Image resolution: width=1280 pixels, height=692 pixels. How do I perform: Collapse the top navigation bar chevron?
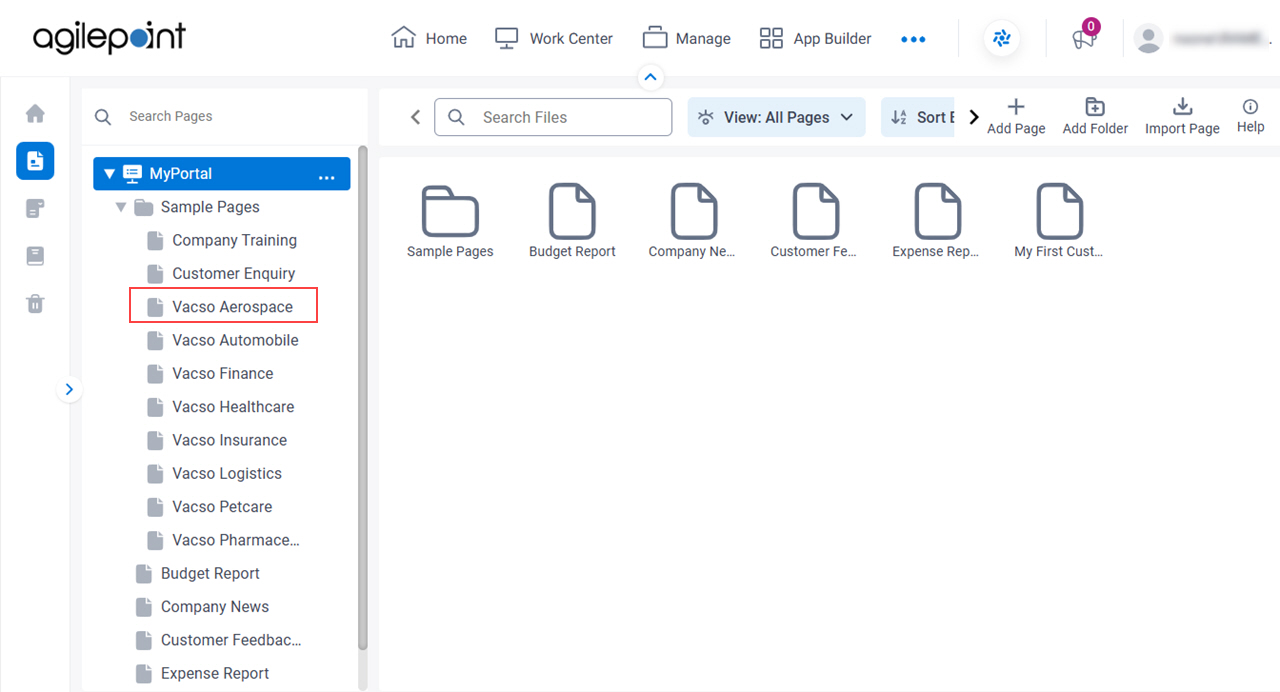tap(650, 77)
